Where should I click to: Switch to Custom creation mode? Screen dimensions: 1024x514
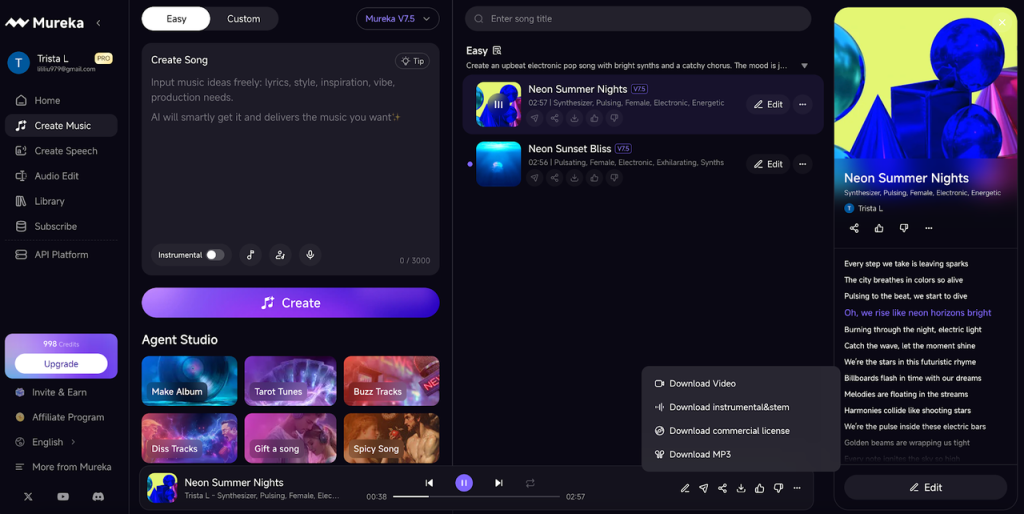[x=243, y=19]
